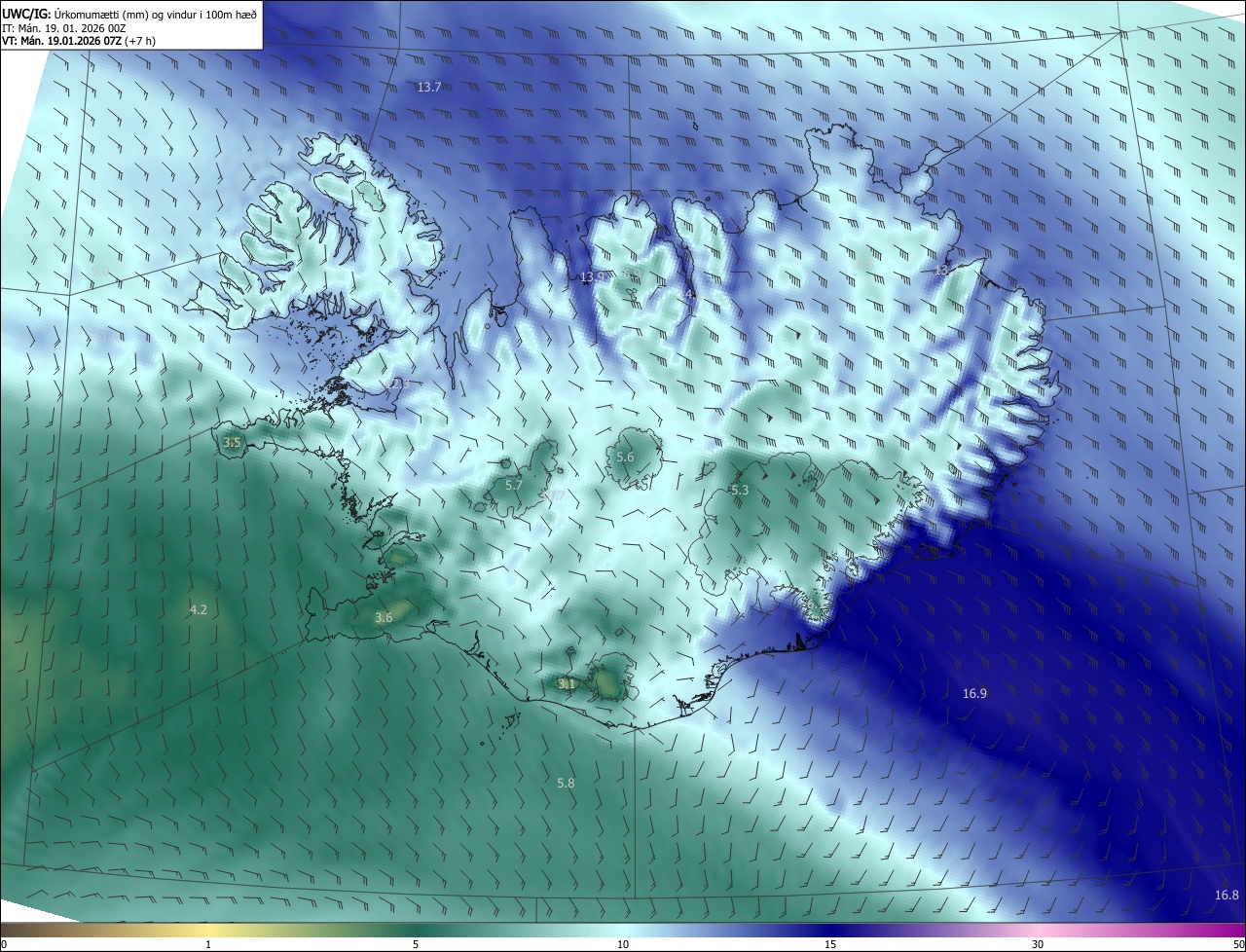Viewport: 1246px width, 952px height.
Task: Click the 16.9 value label on the map
Action: tap(974, 694)
